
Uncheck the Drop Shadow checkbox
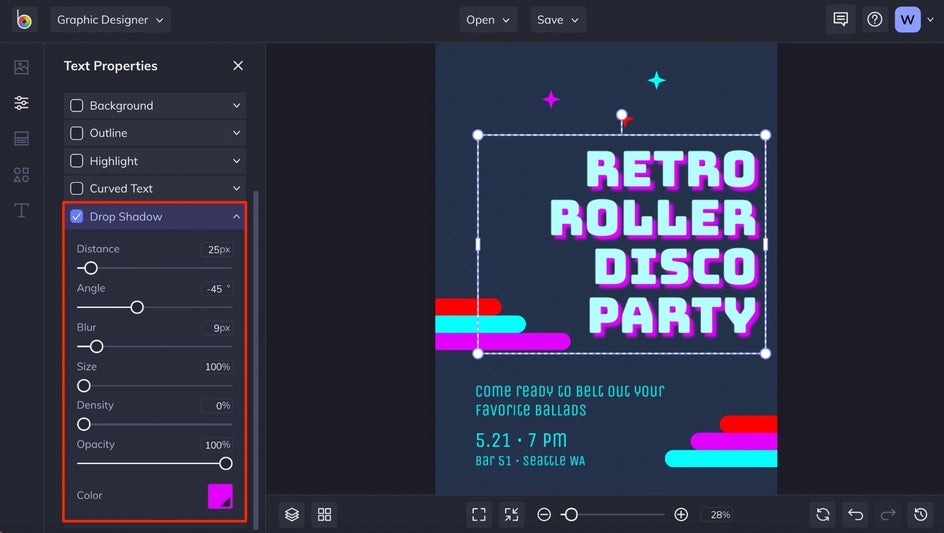(77, 216)
